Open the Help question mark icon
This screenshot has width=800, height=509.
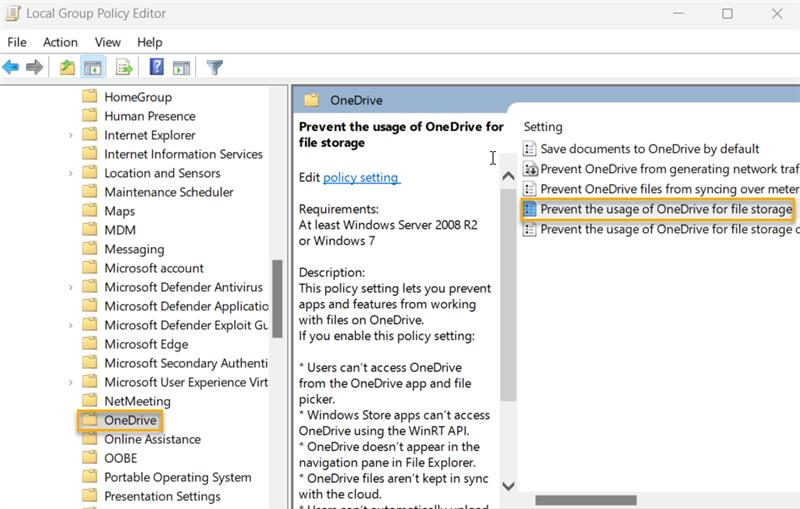click(157, 67)
